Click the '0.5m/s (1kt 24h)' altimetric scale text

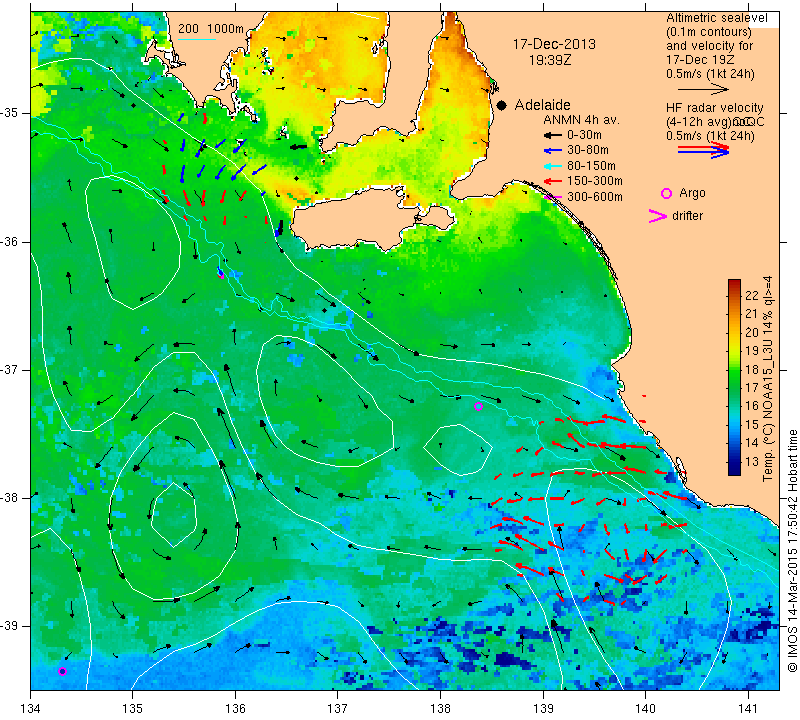[710, 74]
